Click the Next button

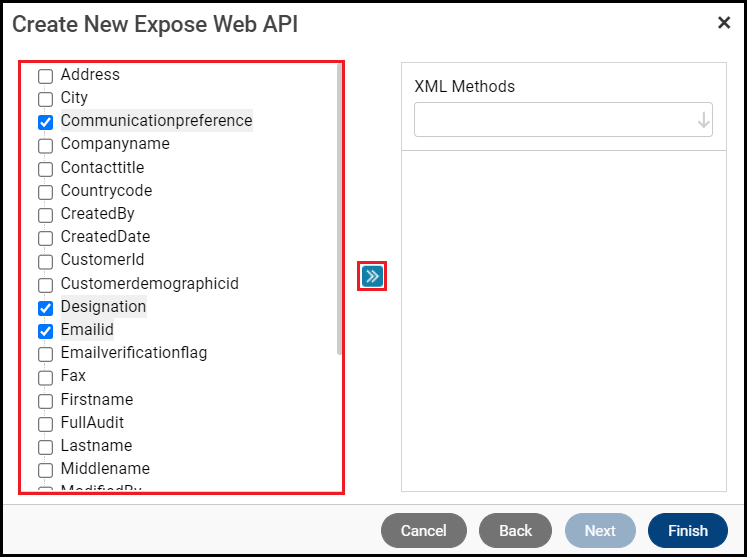coord(600,531)
